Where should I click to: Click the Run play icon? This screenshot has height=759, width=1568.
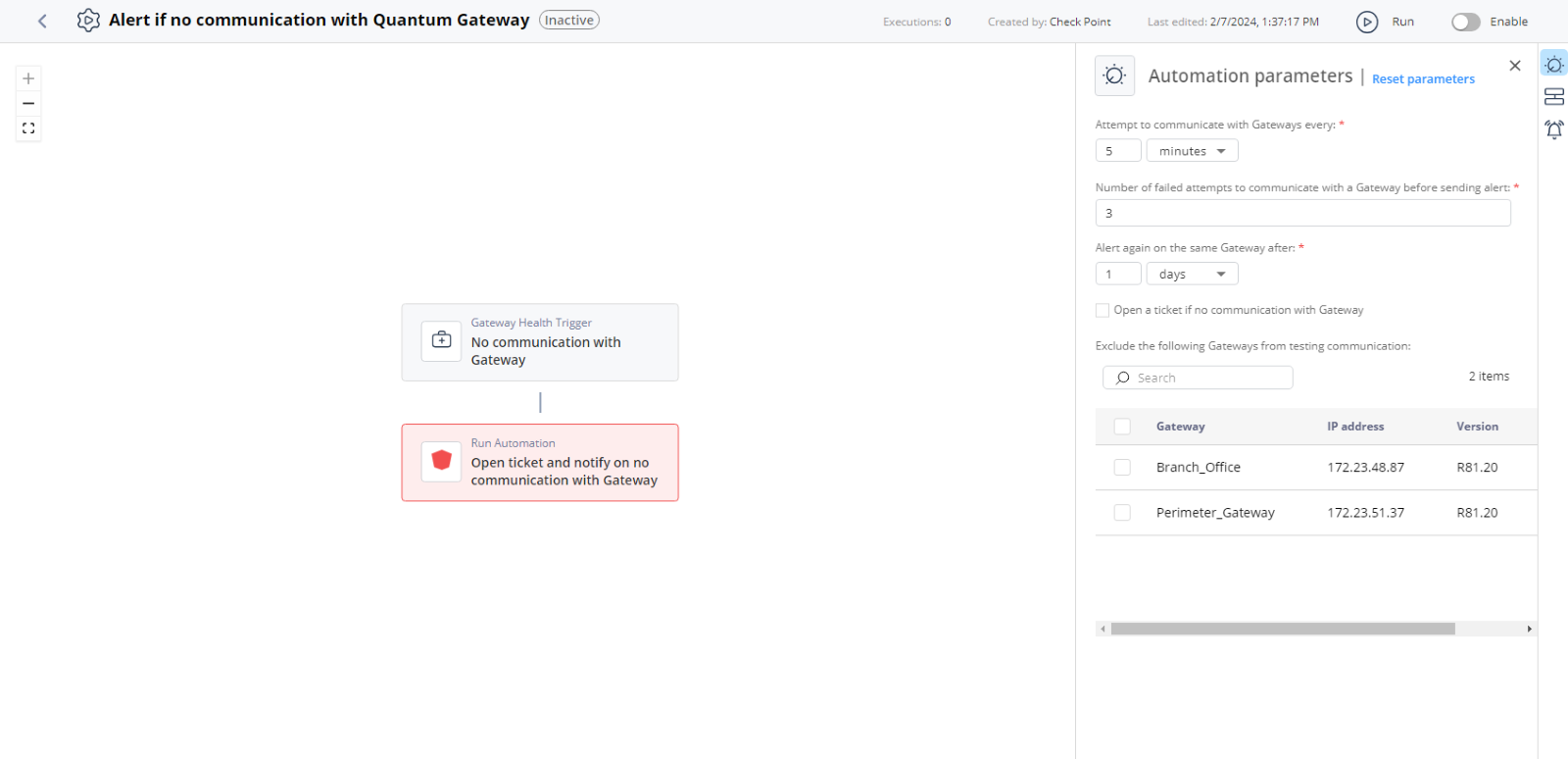[x=1367, y=22]
